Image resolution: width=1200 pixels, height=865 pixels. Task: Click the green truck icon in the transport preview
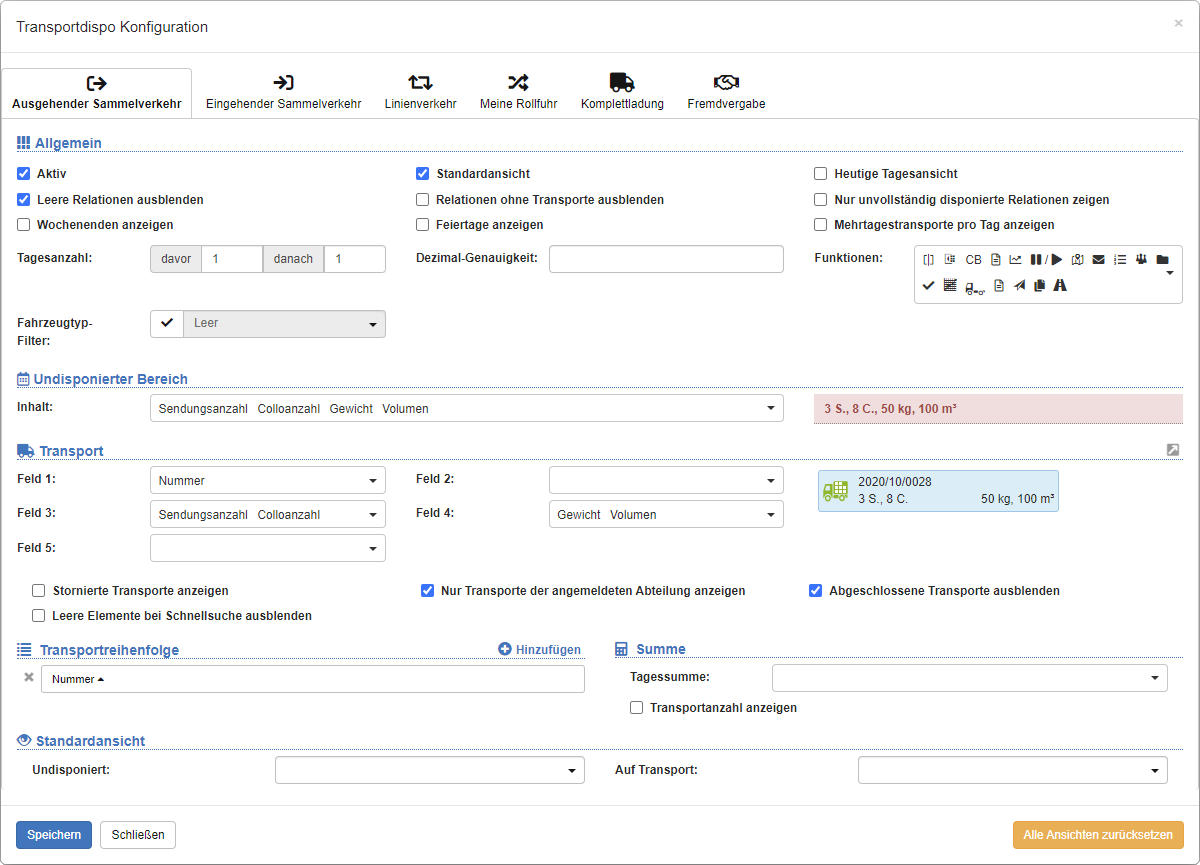tap(835, 491)
